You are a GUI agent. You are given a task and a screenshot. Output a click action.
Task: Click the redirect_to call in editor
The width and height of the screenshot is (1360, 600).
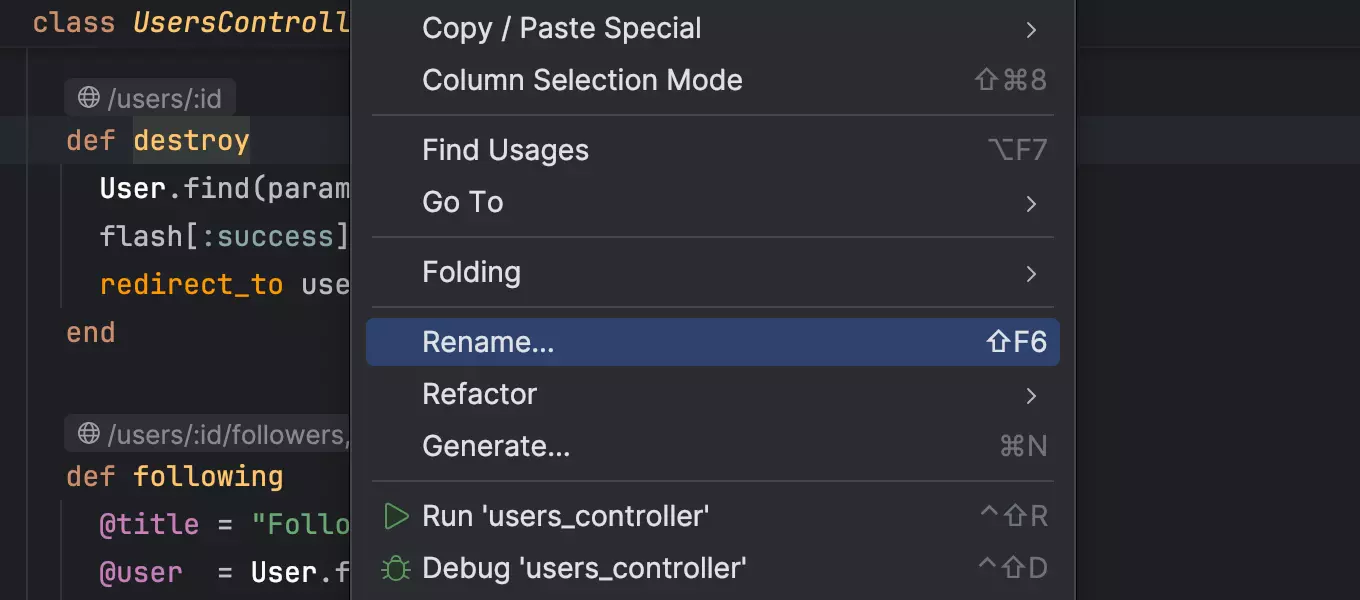pos(192,285)
